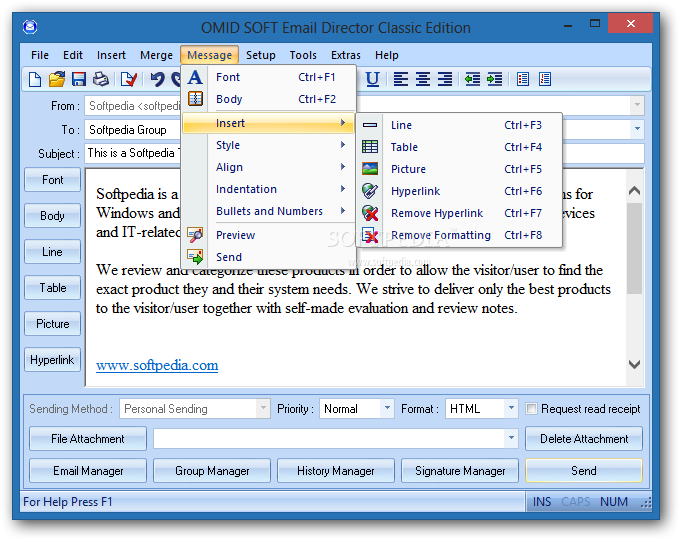This screenshot has width=680, height=540.
Task: Click the bulleted list toolbar icon
Action: coord(523,79)
